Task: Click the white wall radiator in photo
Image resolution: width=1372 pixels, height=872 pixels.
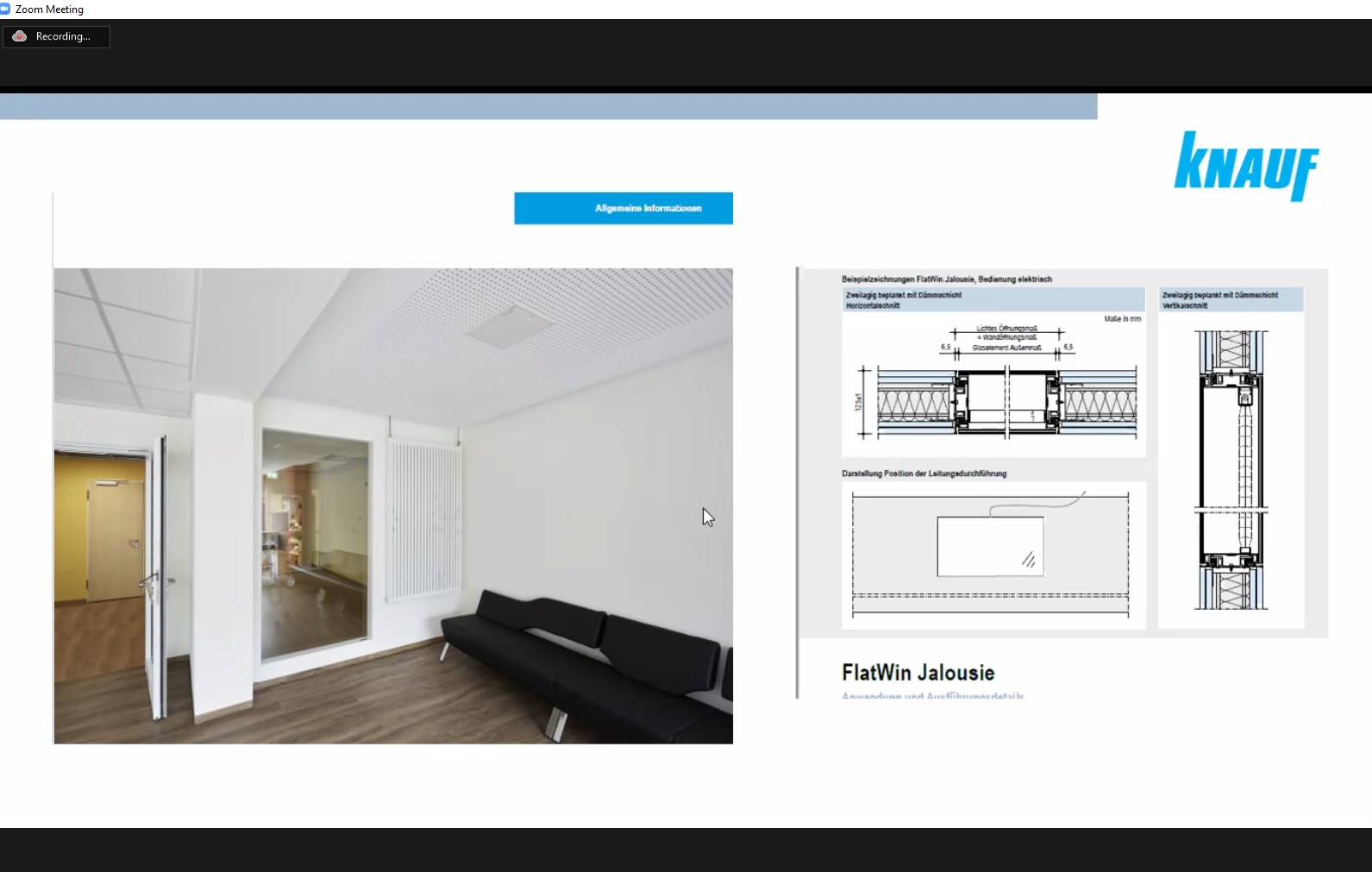Action: [x=422, y=519]
